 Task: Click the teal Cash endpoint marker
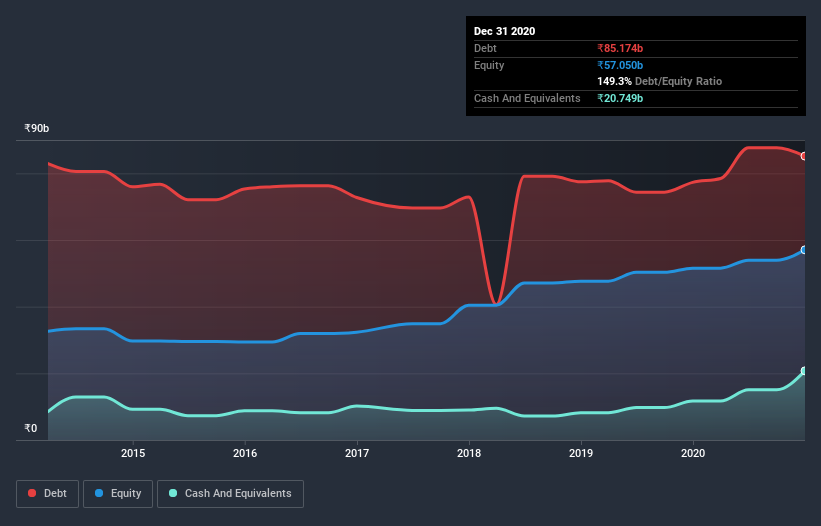(803, 371)
